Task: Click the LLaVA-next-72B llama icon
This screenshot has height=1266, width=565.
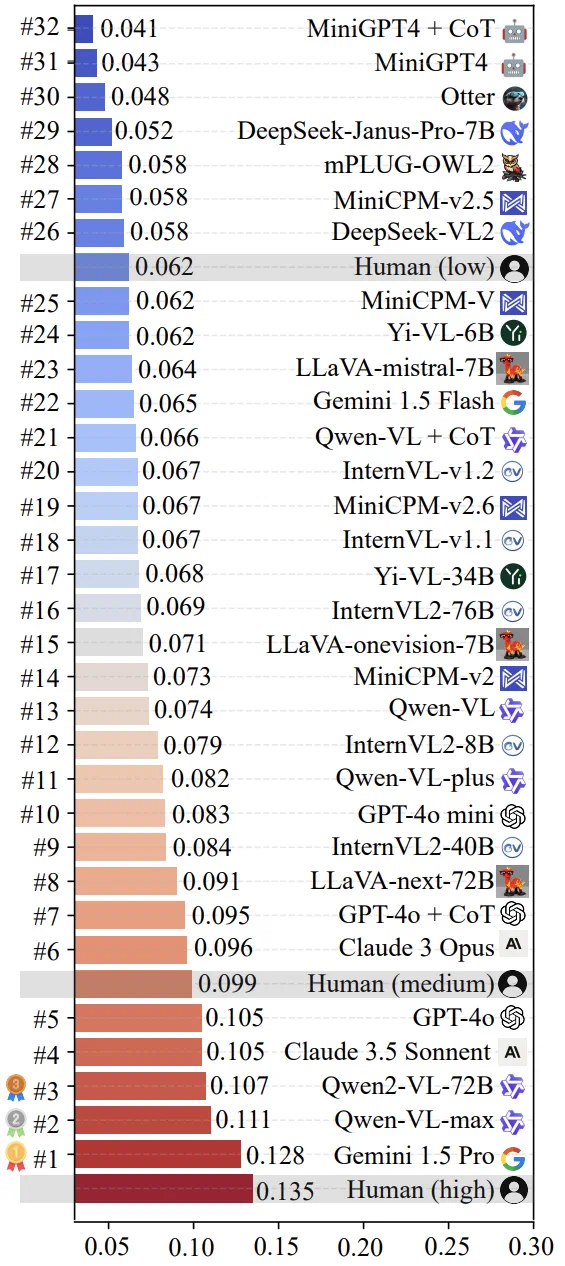Action: [x=514, y=880]
